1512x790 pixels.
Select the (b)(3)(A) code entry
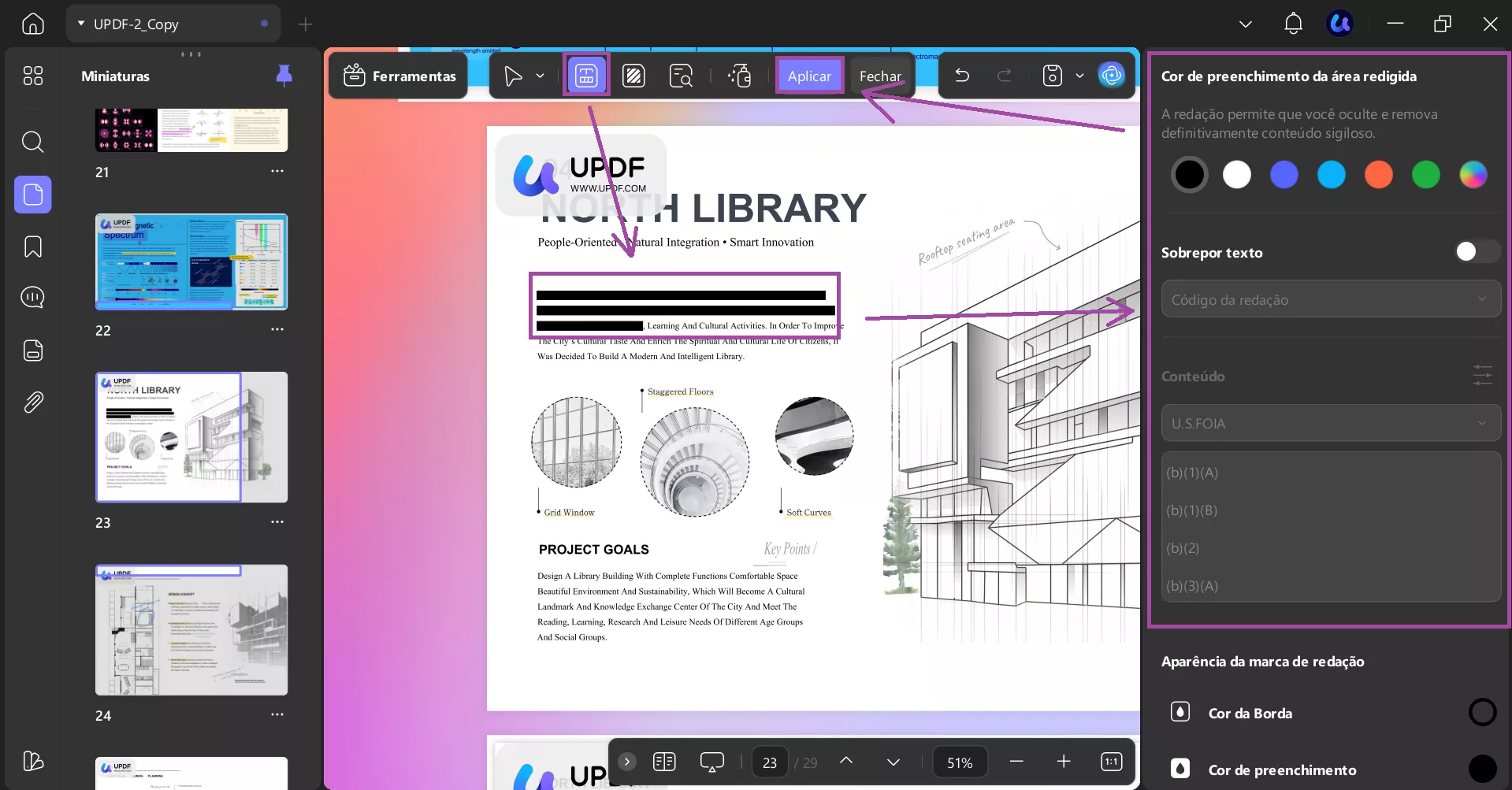1331,586
